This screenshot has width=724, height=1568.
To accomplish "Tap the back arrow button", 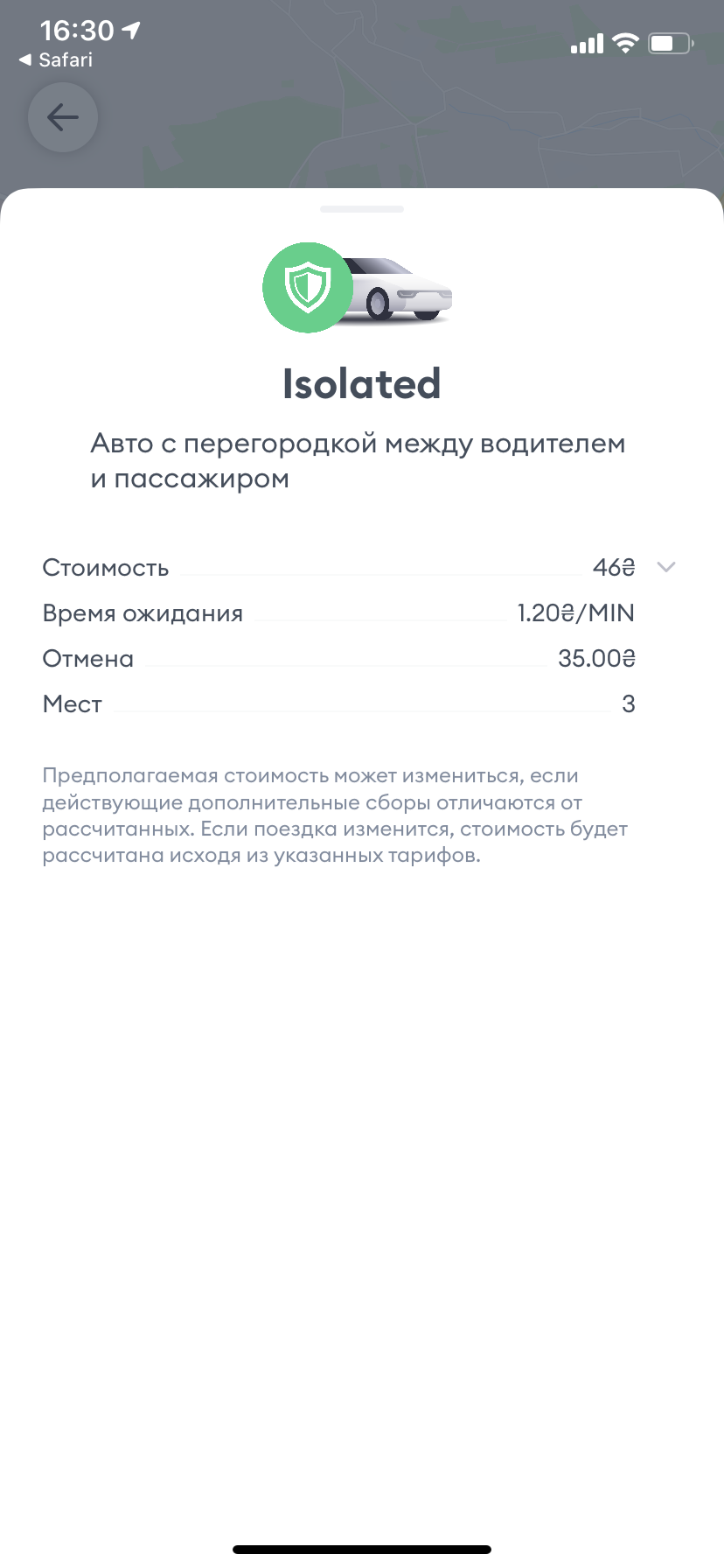I will (x=62, y=117).
